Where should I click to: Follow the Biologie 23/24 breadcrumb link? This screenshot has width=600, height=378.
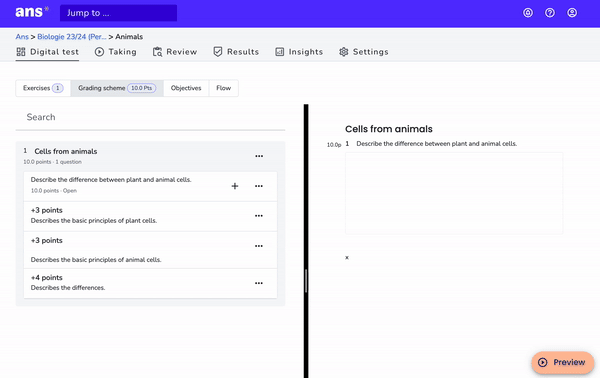(x=72, y=37)
